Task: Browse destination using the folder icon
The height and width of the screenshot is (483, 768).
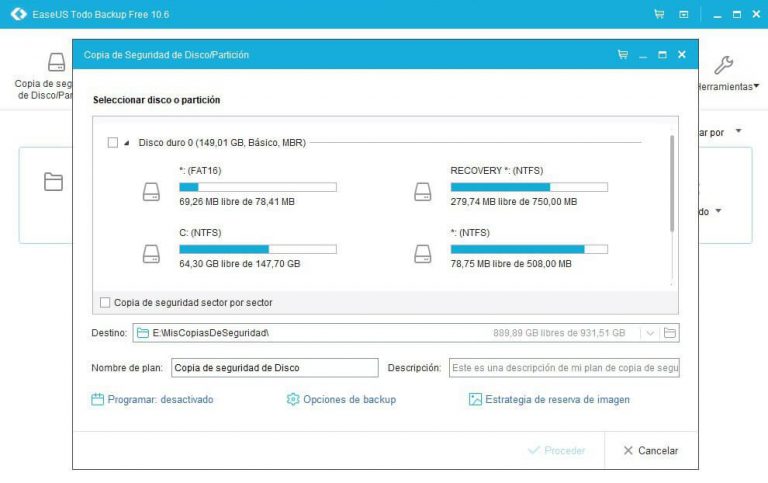Action: coord(670,333)
